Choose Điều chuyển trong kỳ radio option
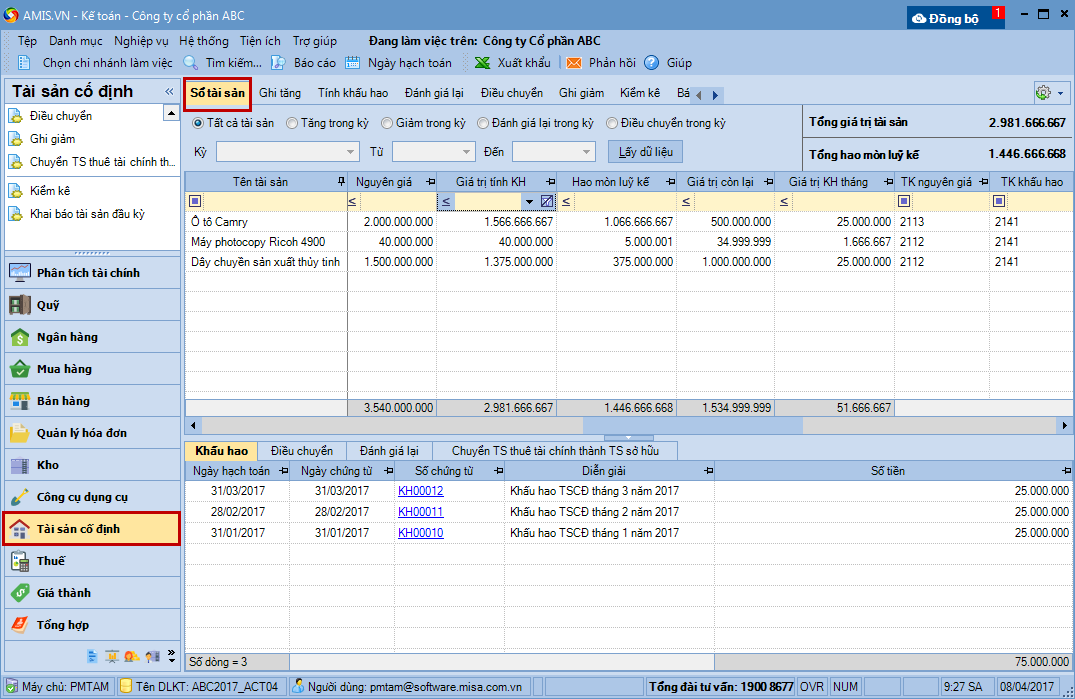Screen dimensions: 1075x699 [612, 123]
